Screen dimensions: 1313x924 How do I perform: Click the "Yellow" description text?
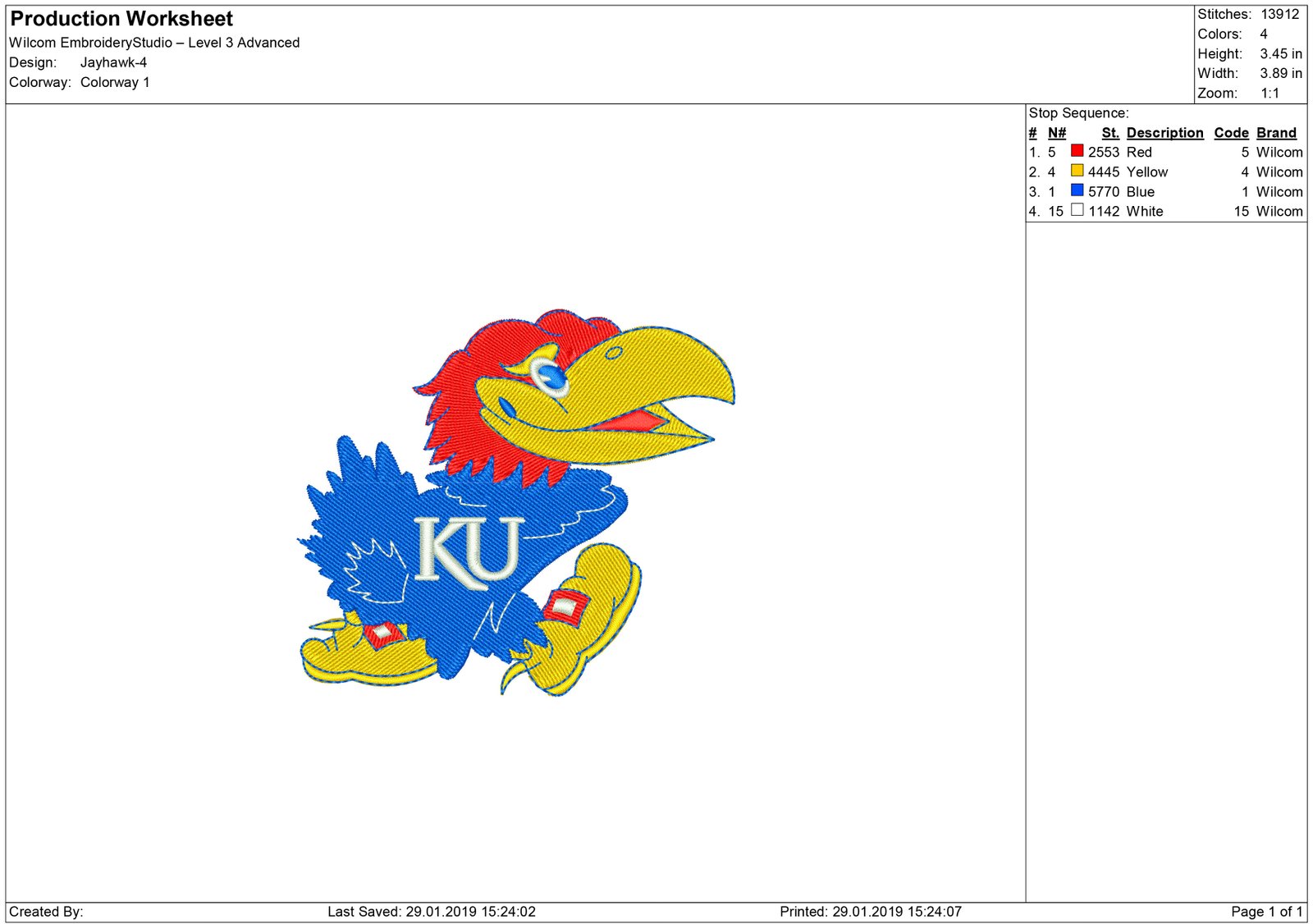tap(1147, 172)
